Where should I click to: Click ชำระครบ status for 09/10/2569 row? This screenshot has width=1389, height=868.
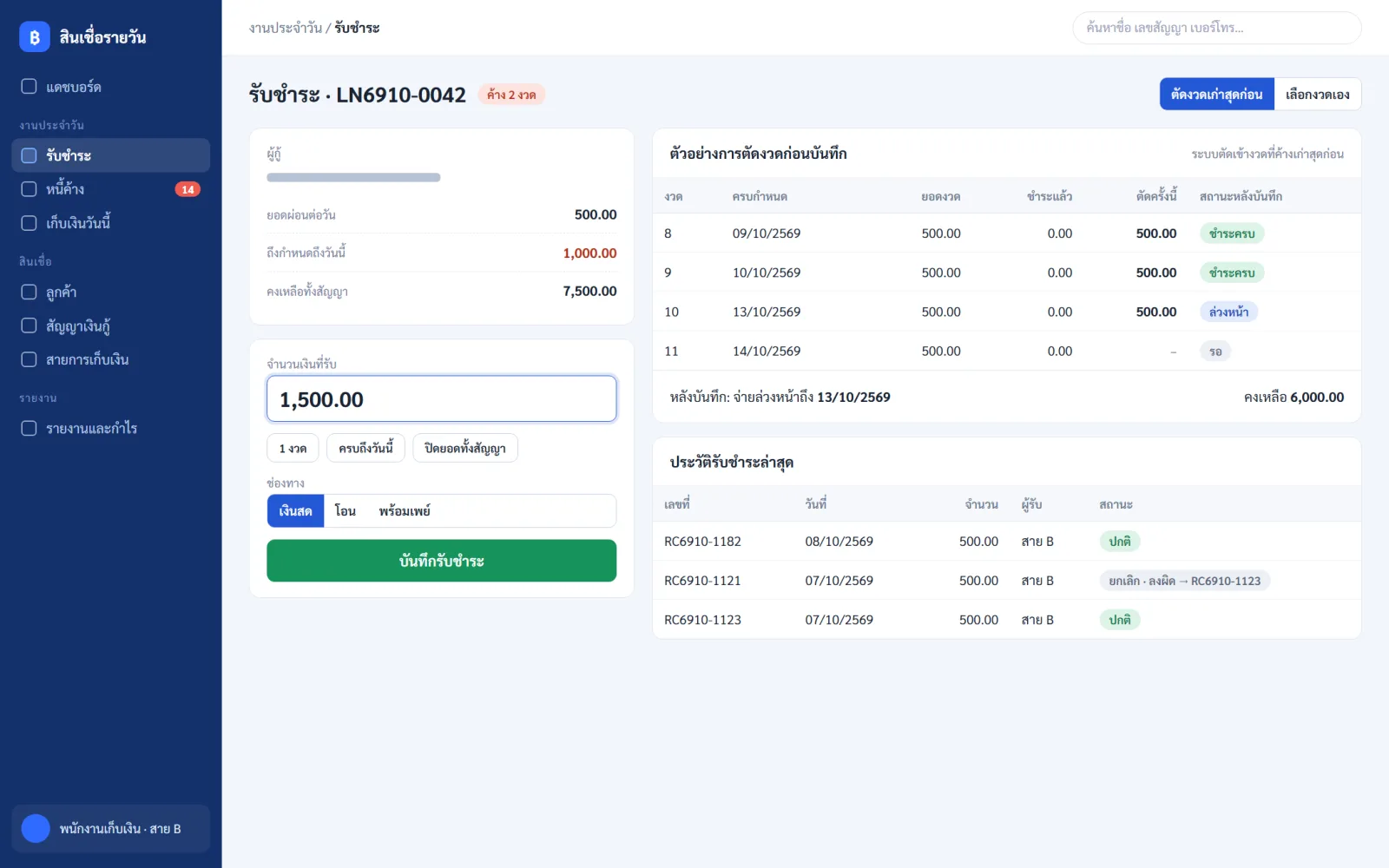coord(1232,233)
